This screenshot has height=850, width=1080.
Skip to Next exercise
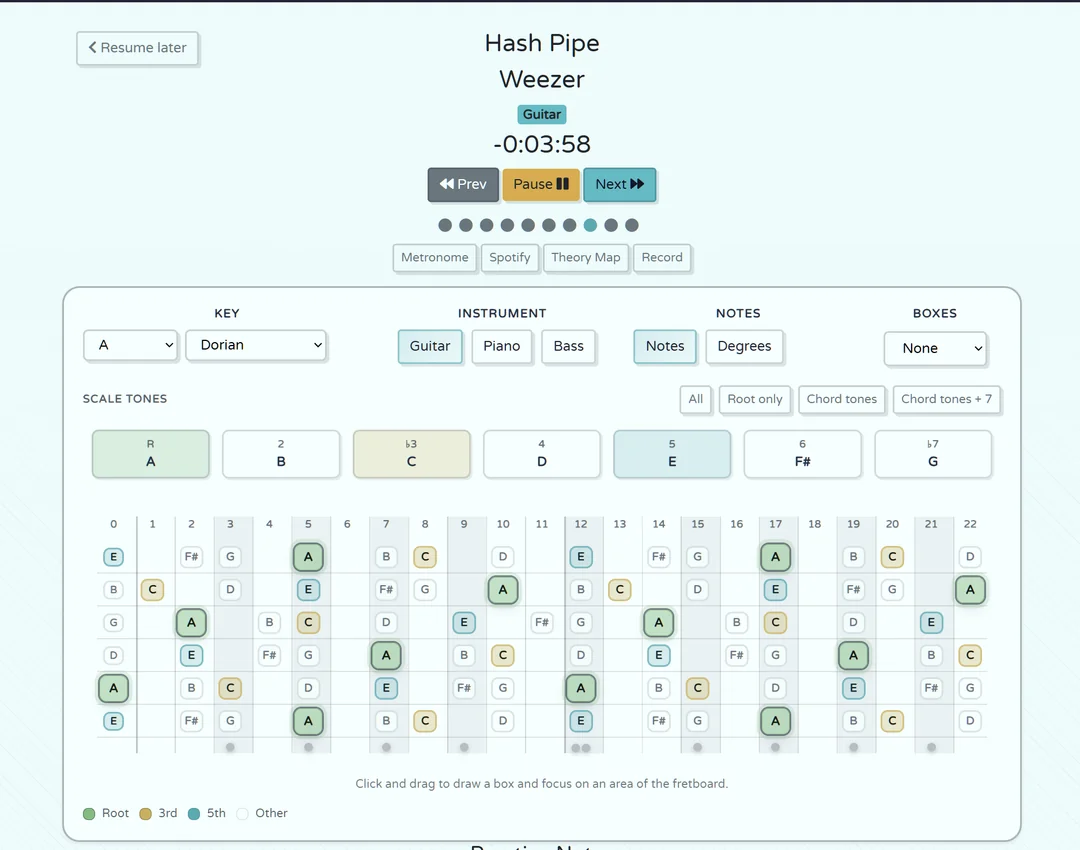pos(619,185)
